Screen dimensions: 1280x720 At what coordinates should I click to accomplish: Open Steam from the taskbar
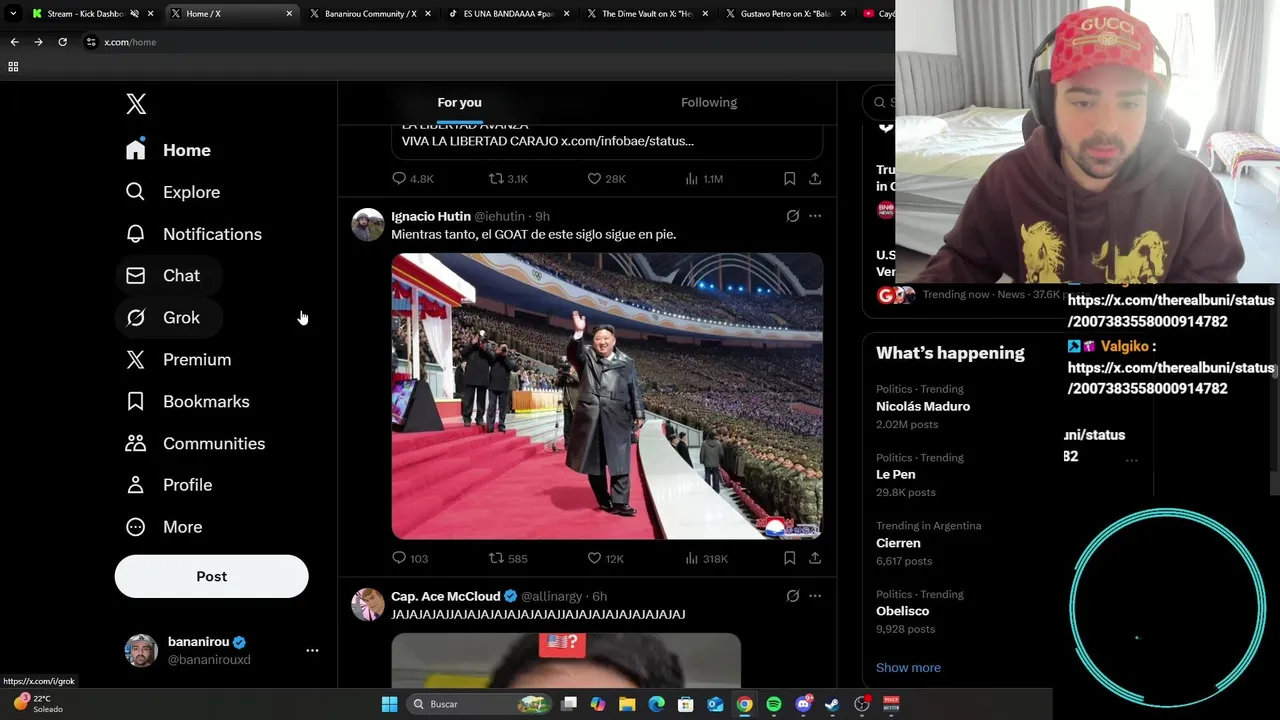[x=832, y=704]
